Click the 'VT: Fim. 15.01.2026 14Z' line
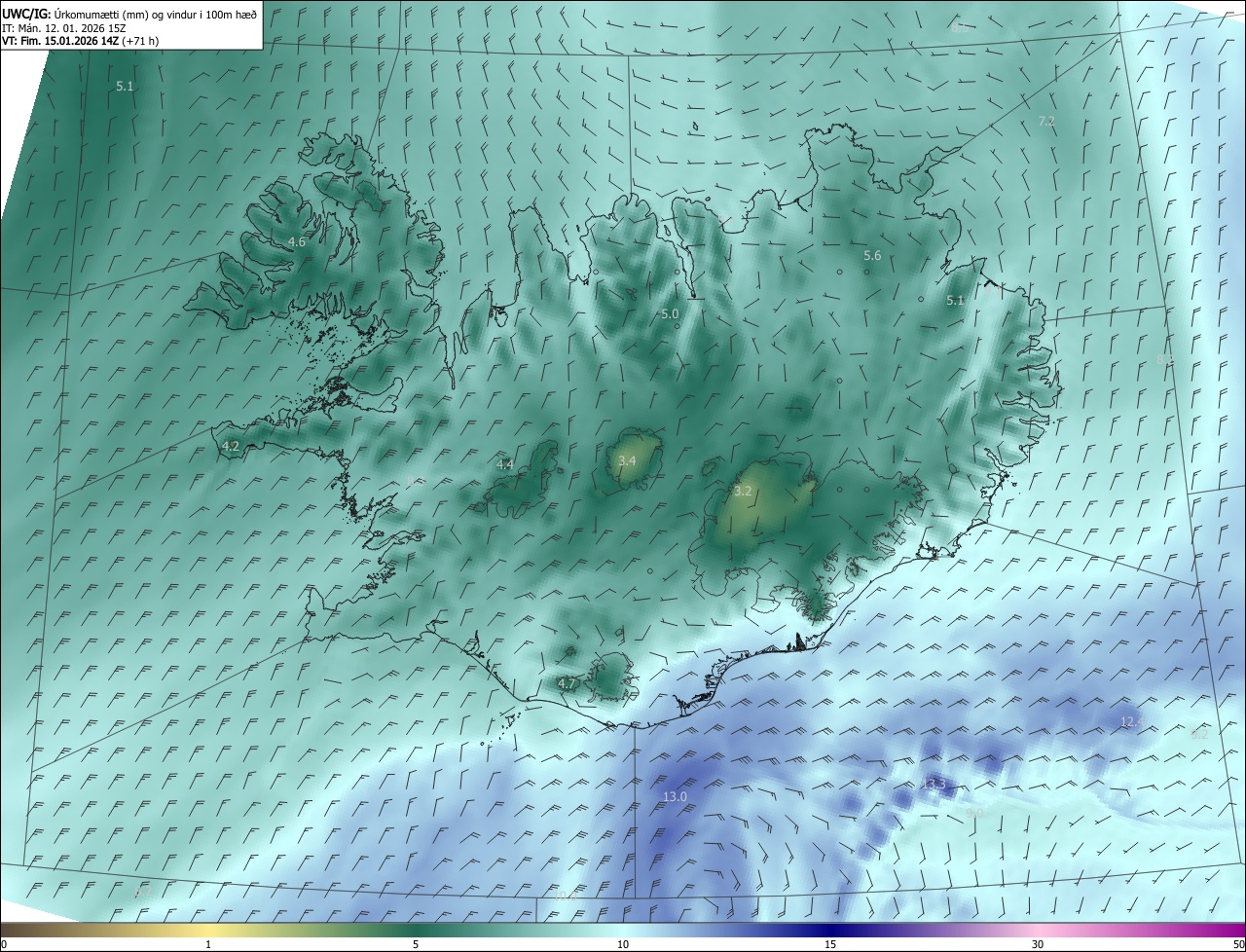The image size is (1246, 952). coord(80,41)
